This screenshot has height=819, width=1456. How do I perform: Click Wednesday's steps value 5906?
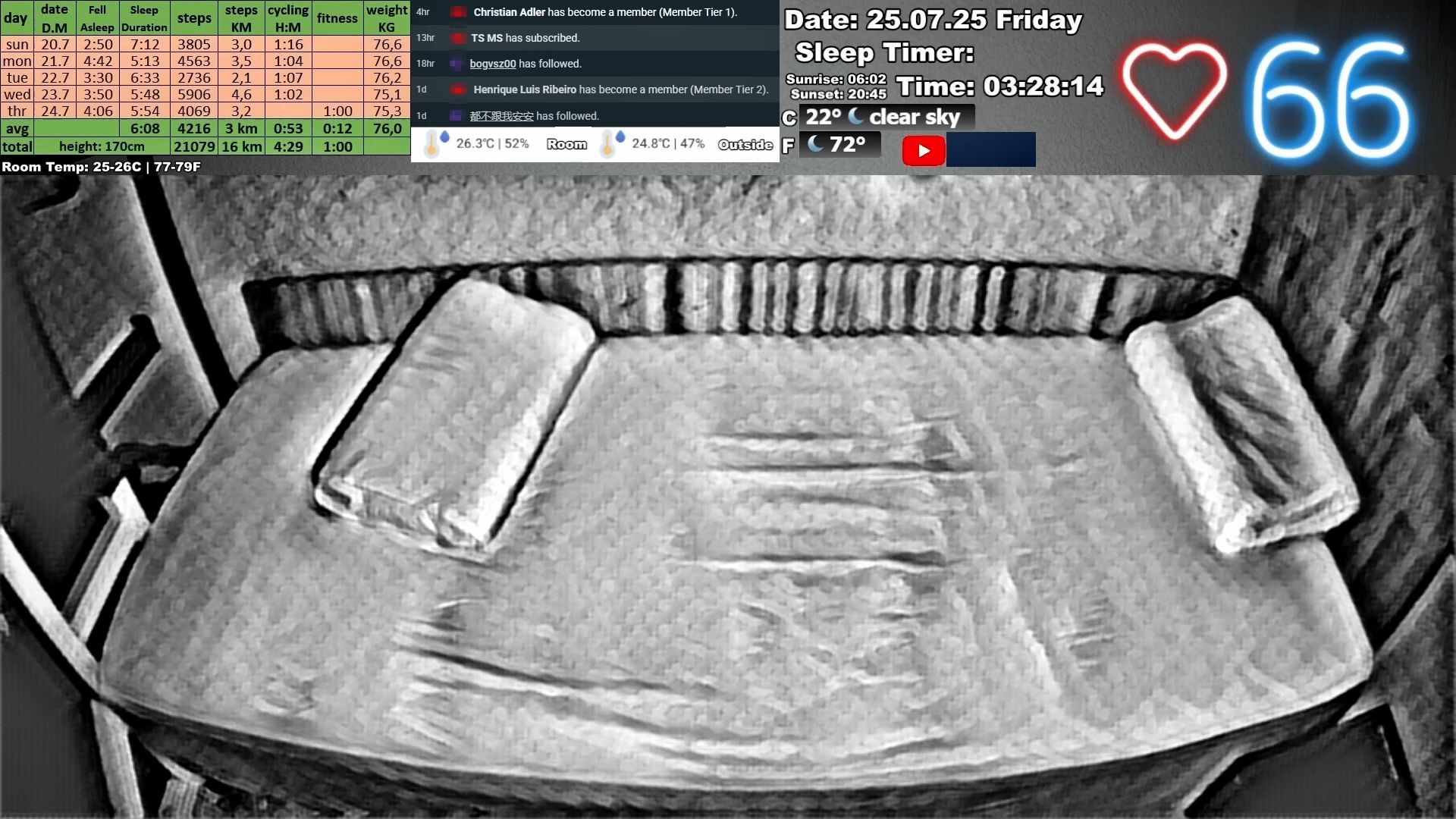tap(194, 94)
